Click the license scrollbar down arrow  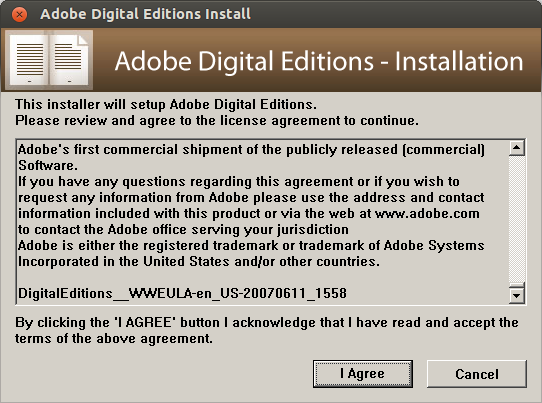517,296
